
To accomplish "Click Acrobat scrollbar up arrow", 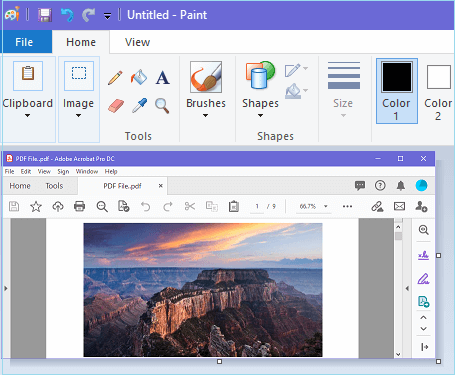I will [x=398, y=227].
